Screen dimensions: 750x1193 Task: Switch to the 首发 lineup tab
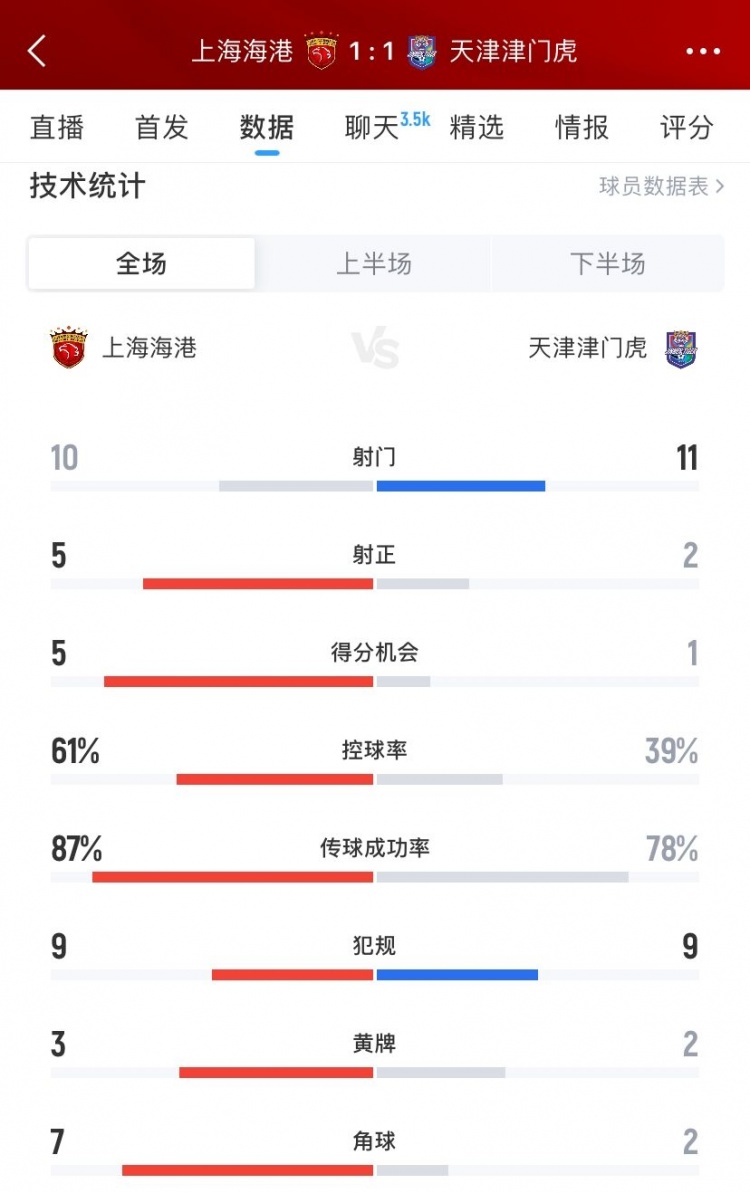point(162,128)
